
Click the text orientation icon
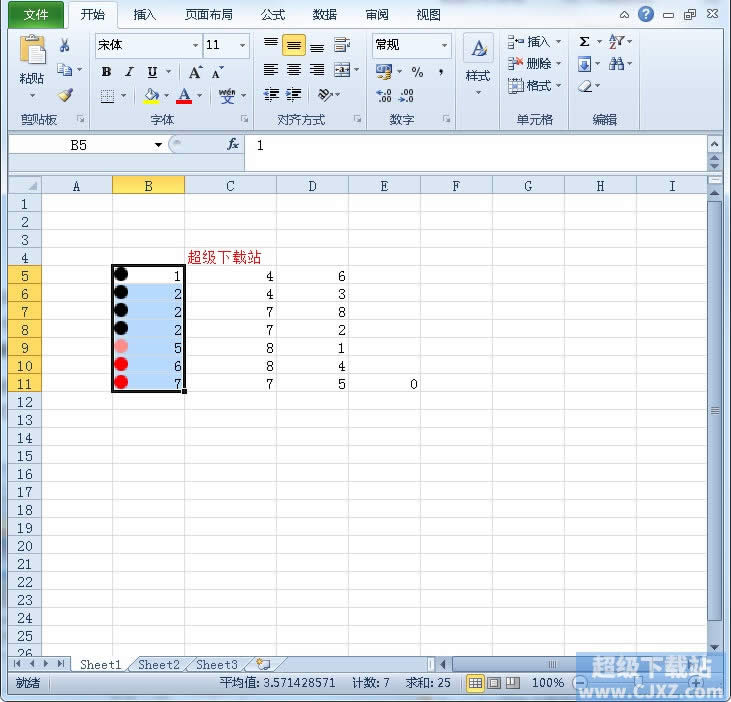tap(325, 95)
